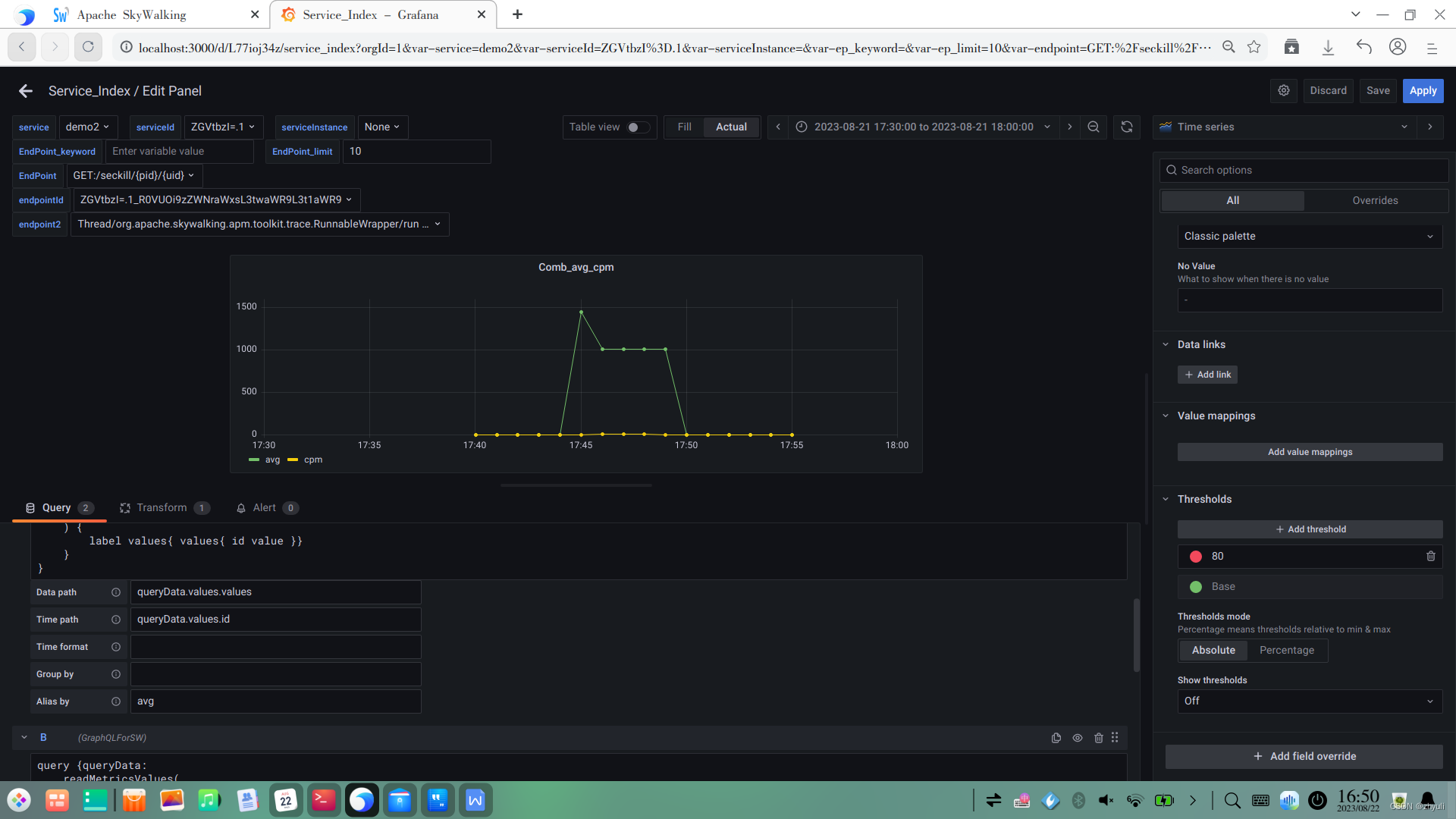The width and height of the screenshot is (1456, 819).
Task: Select Actual panel size option
Action: click(x=731, y=127)
